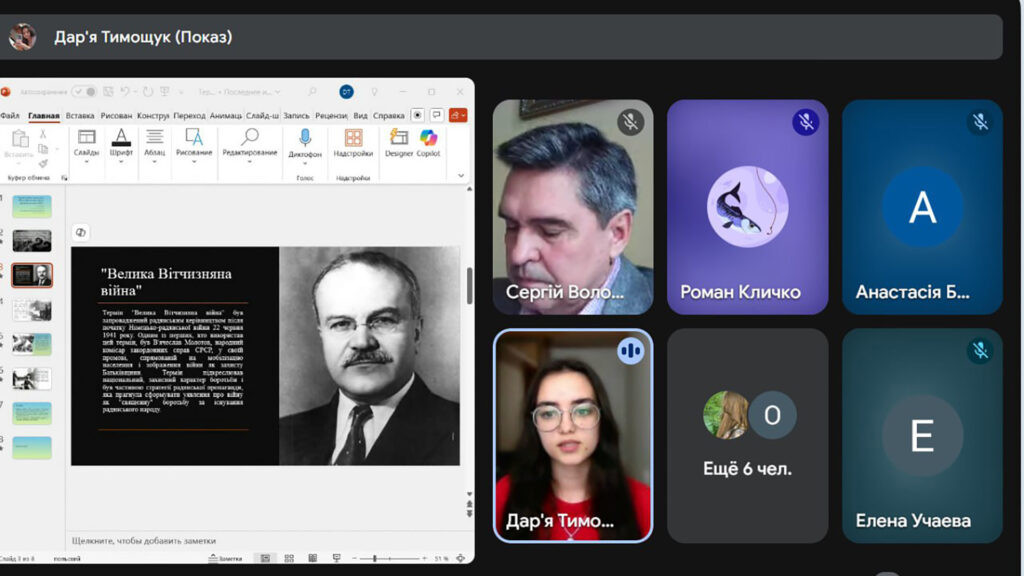Open the clipboard dialog launcher
The height and width of the screenshot is (576, 1024).
click(64, 178)
